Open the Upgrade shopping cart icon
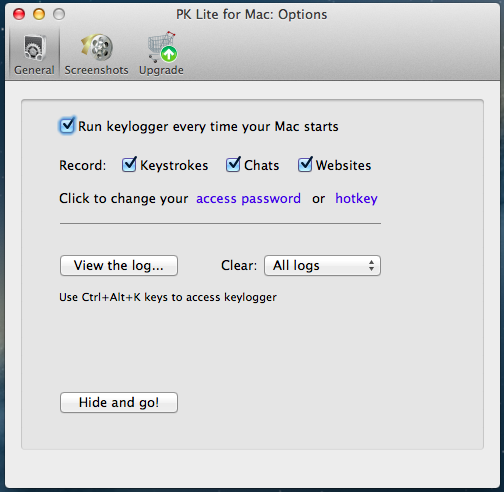Screen dimensions: 504x492 coord(162,47)
